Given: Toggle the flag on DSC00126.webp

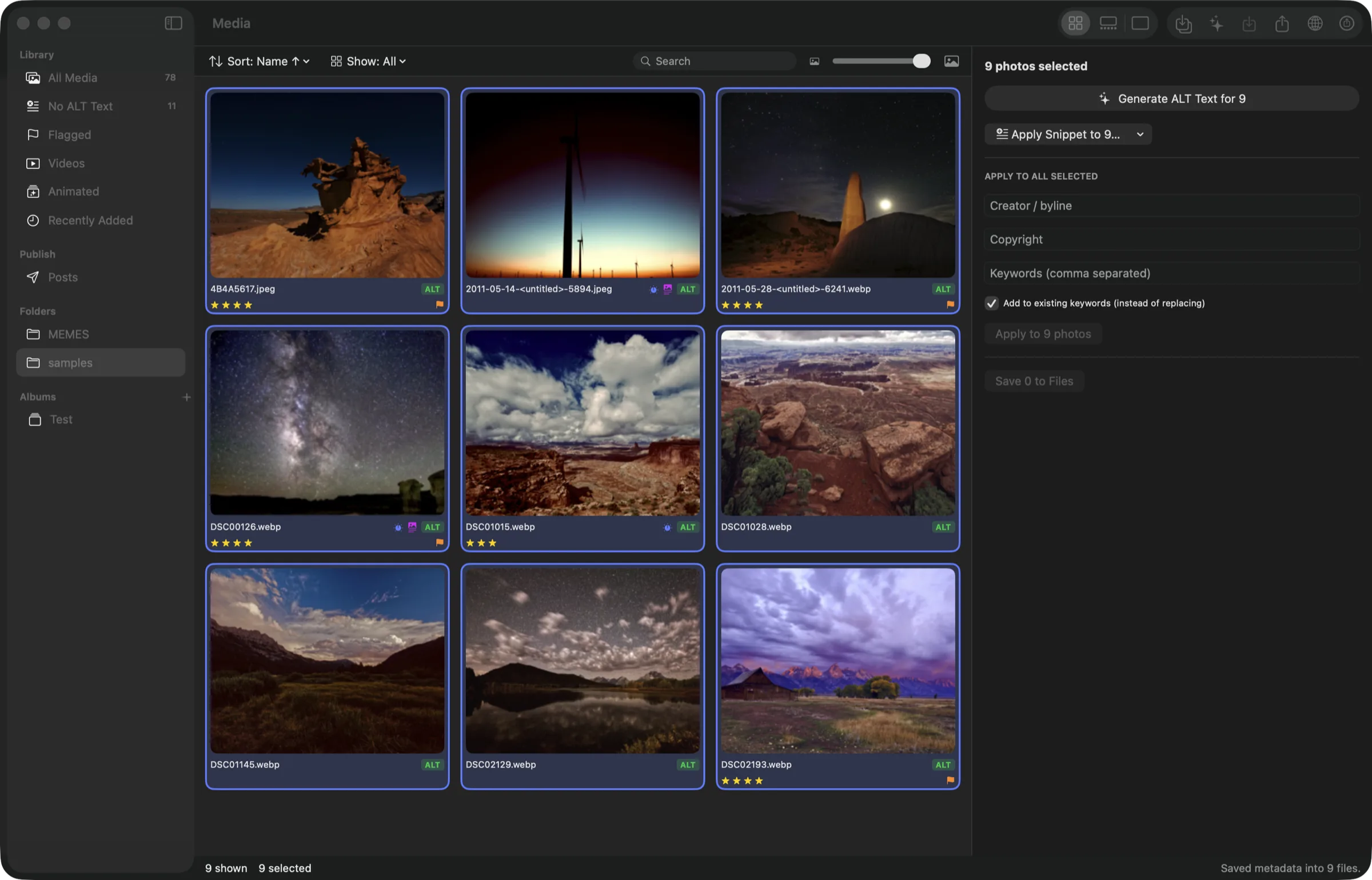Looking at the screenshot, I should (x=439, y=542).
